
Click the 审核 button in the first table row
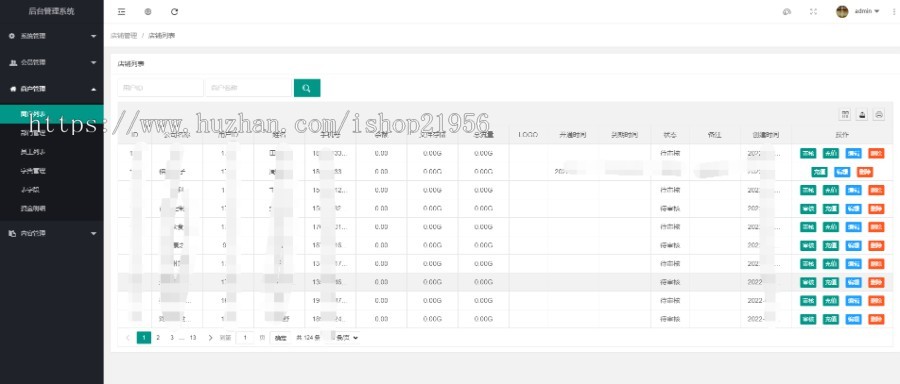[808, 153]
